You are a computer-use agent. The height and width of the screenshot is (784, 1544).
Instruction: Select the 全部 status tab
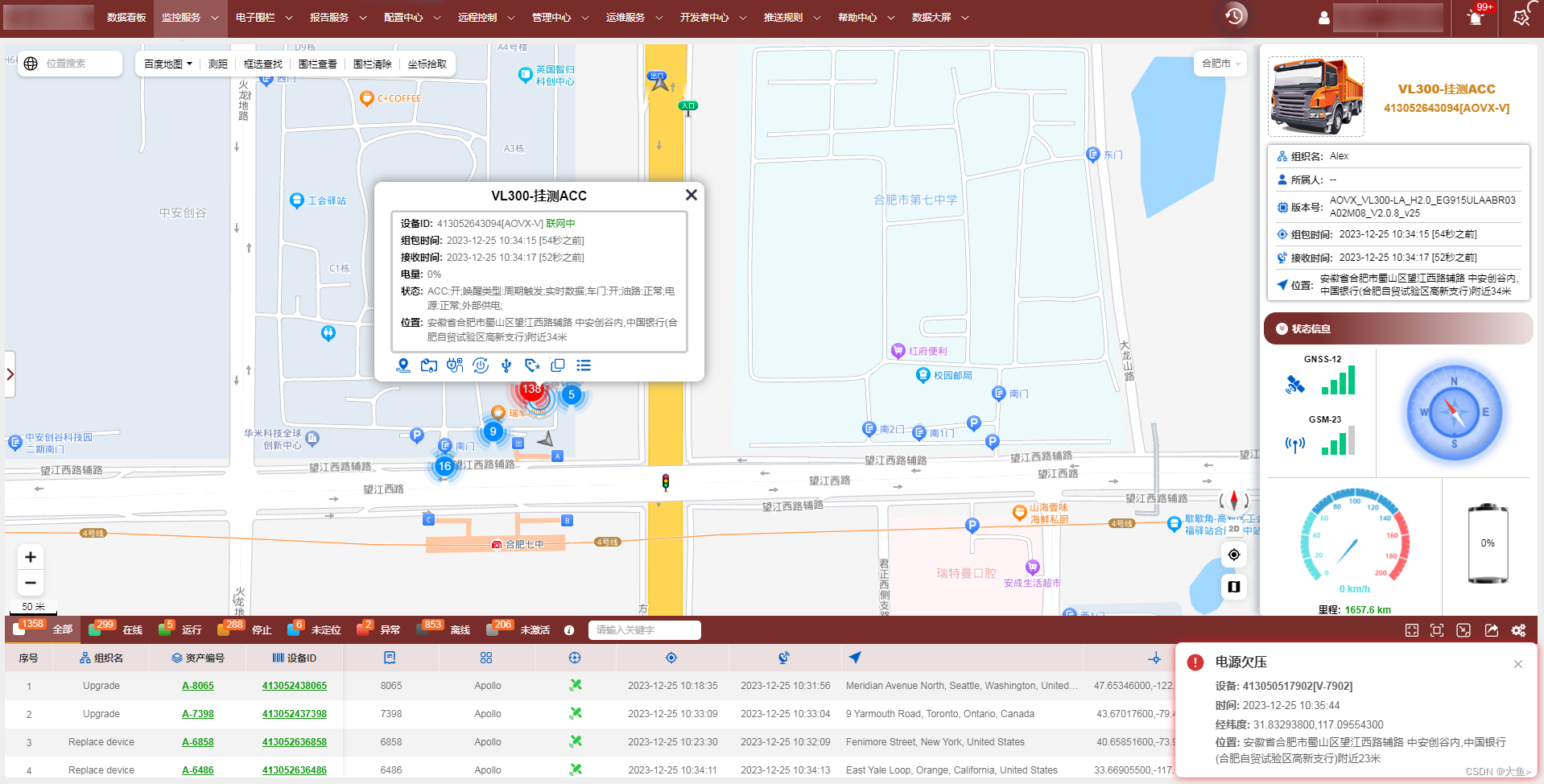pos(43,629)
